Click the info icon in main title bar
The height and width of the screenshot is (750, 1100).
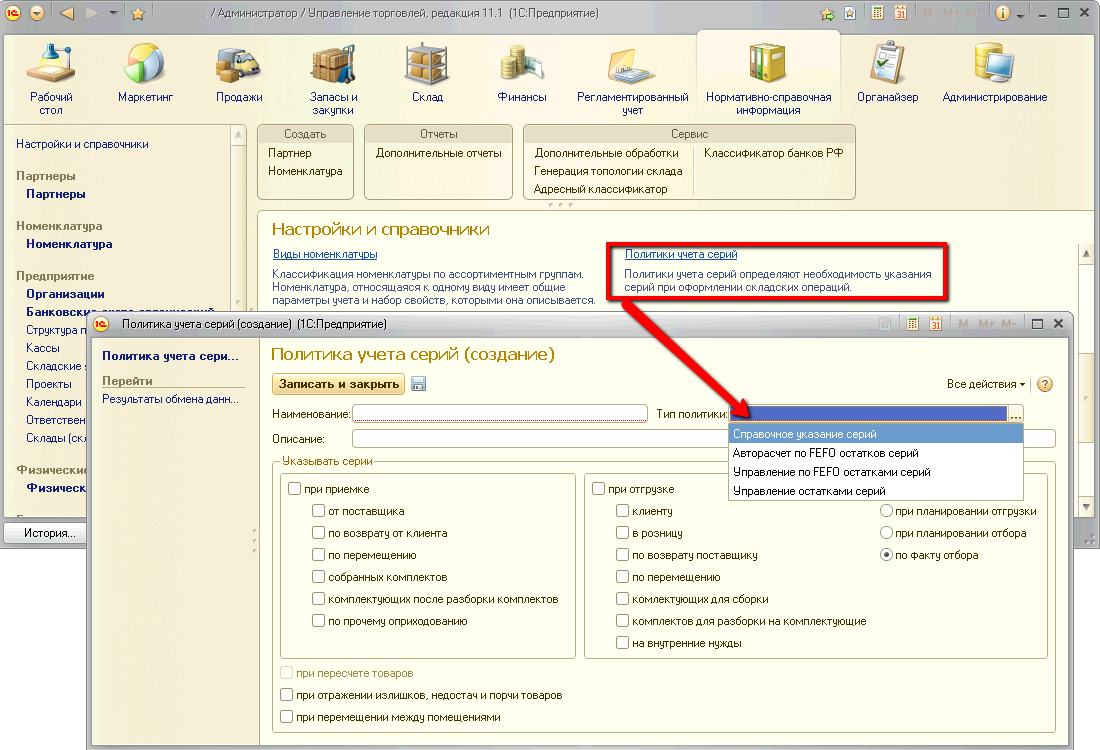pyautogui.click(x=1002, y=13)
